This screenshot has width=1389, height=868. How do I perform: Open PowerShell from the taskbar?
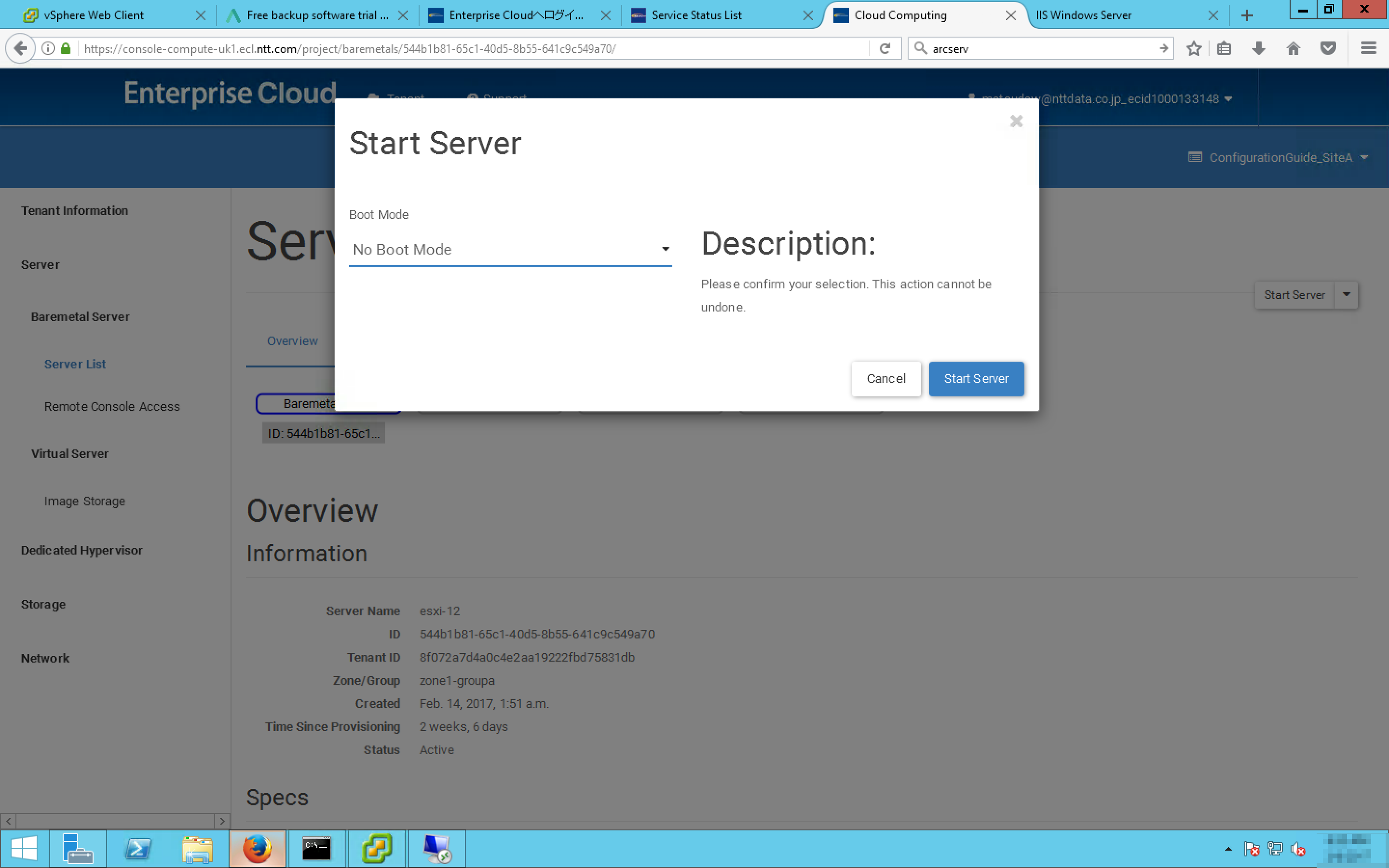tap(138, 849)
